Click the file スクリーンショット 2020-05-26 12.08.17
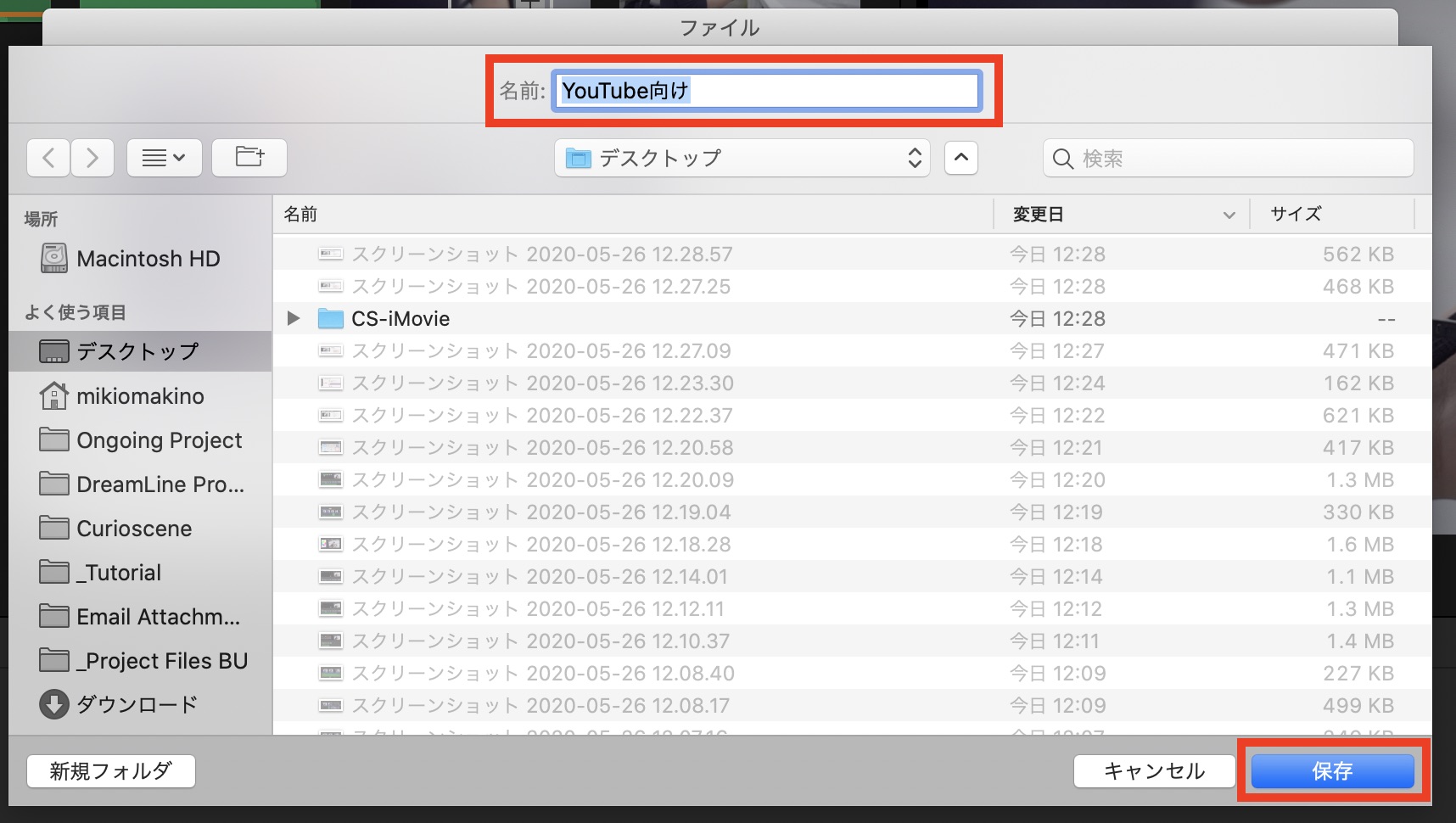Image resolution: width=1456 pixels, height=823 pixels. click(x=852, y=705)
